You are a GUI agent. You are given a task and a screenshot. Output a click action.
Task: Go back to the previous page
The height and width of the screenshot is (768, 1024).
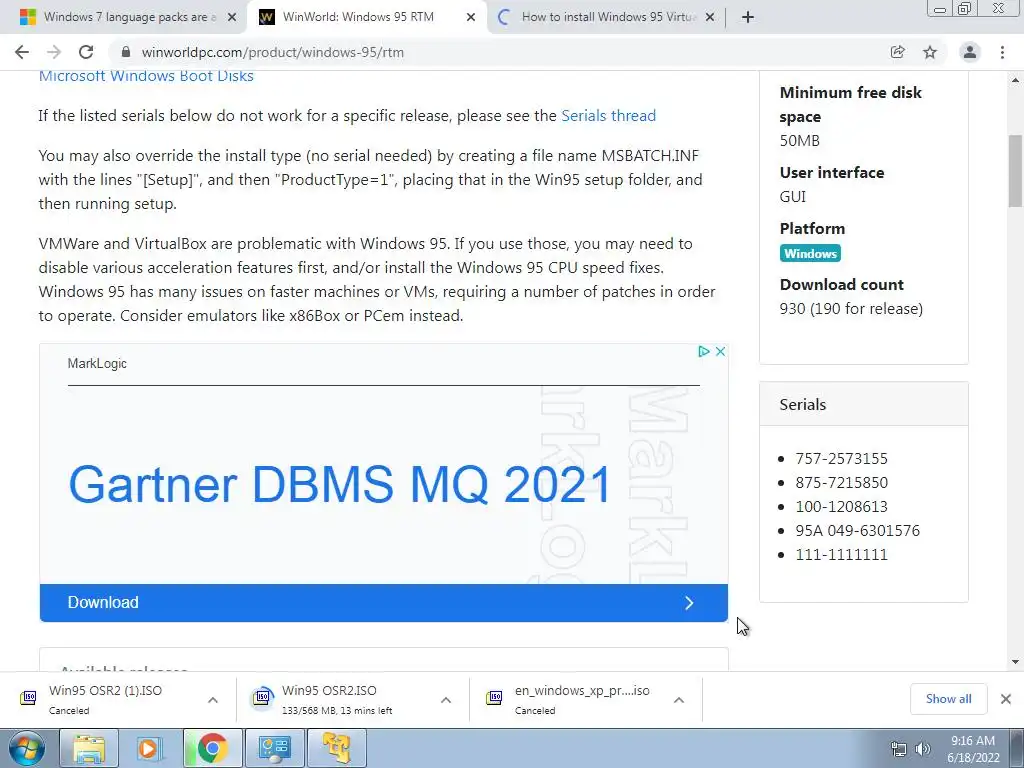pyautogui.click(x=22, y=52)
